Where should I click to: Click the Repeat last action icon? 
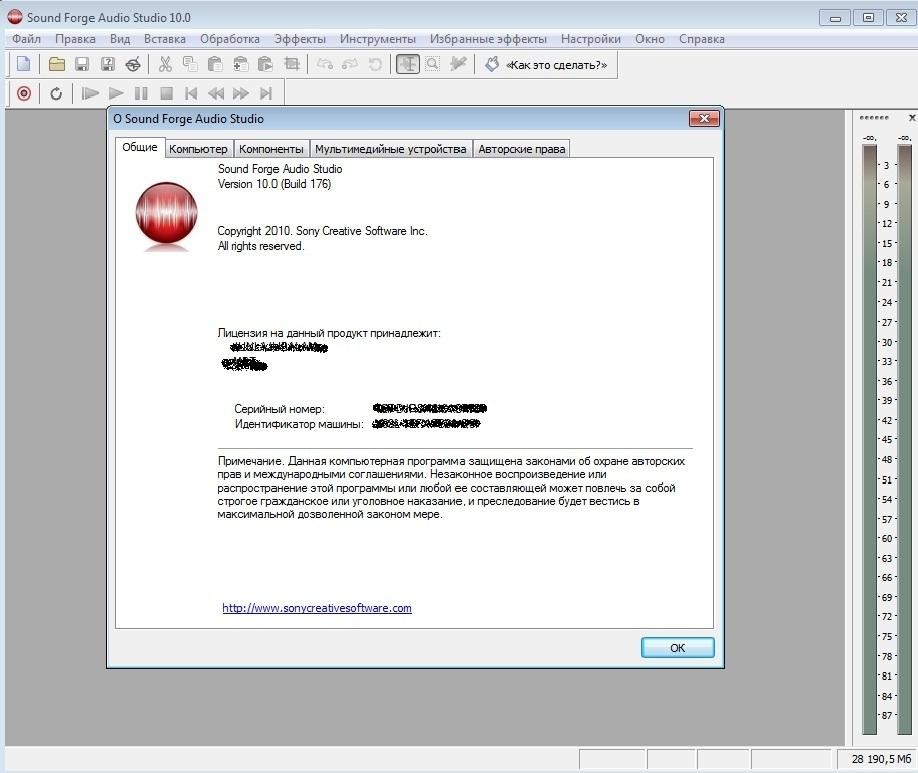[x=375, y=64]
